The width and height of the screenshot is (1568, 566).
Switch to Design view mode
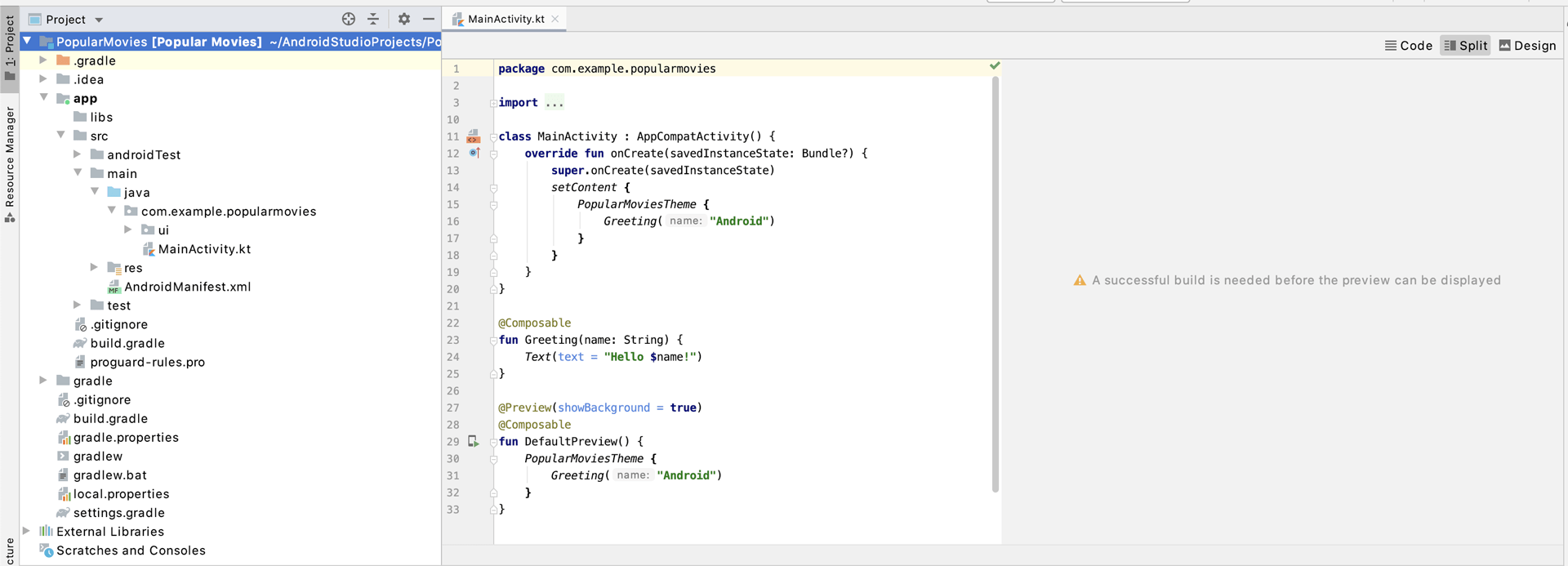(1528, 46)
